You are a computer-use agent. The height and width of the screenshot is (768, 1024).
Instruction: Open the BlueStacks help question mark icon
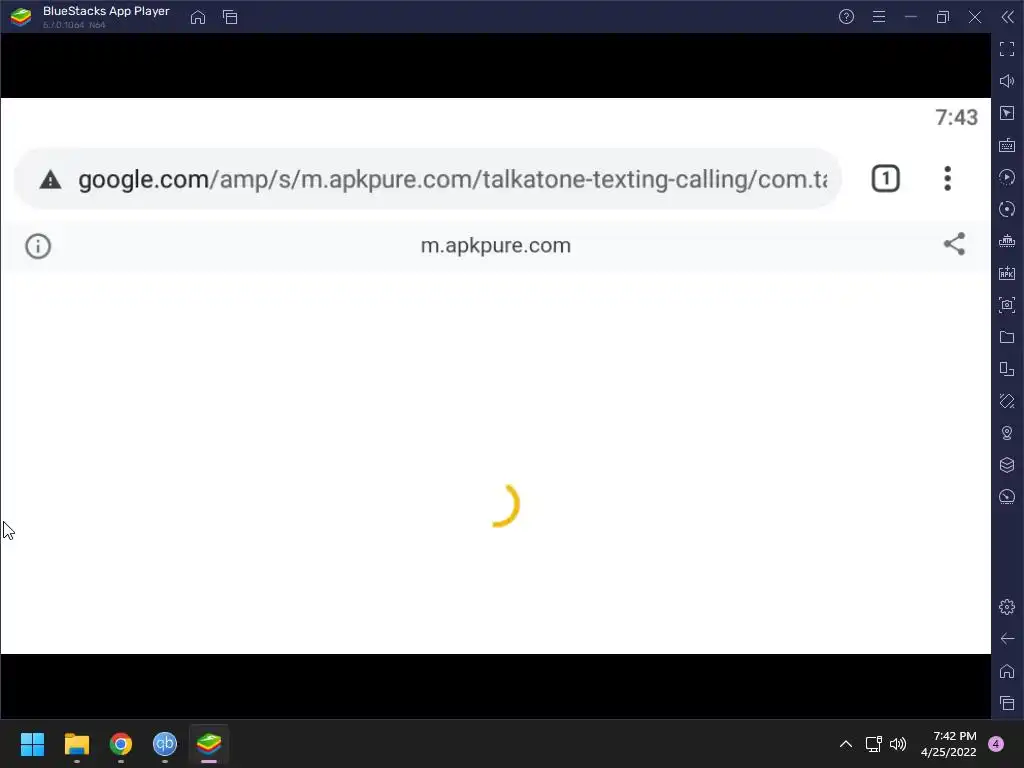point(846,17)
